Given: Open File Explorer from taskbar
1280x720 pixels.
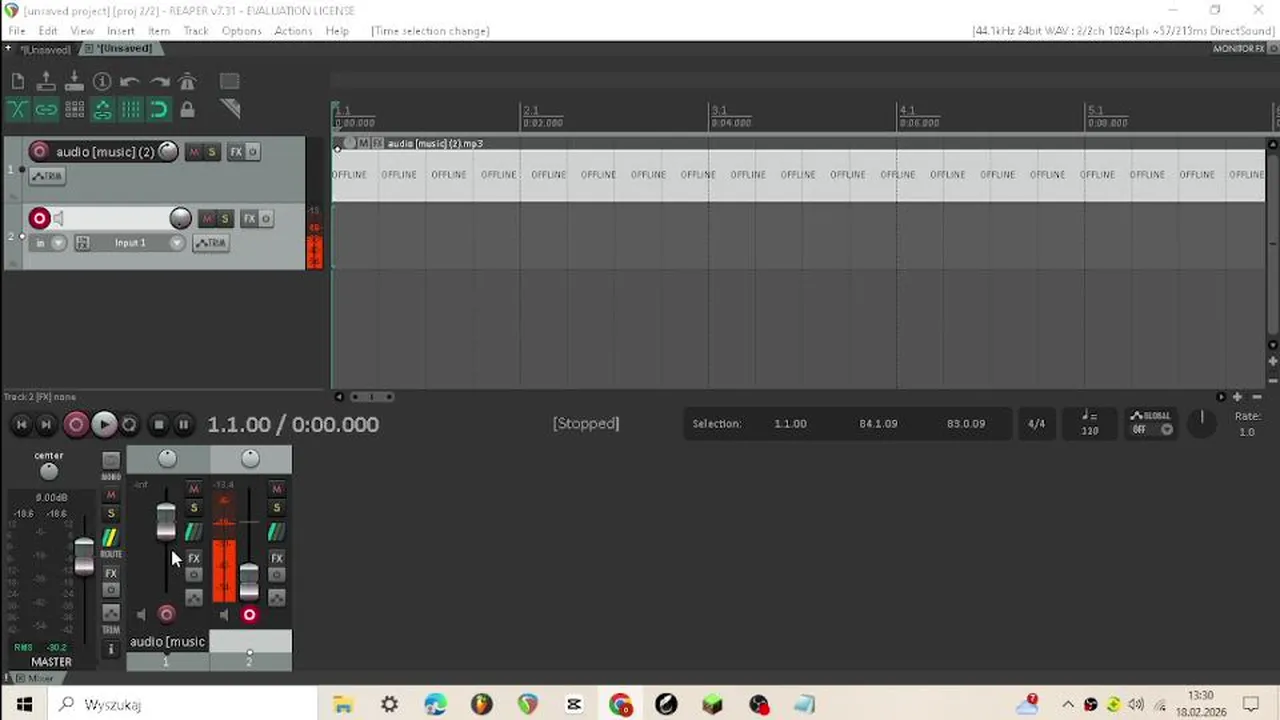Looking at the screenshot, I should tap(343, 705).
